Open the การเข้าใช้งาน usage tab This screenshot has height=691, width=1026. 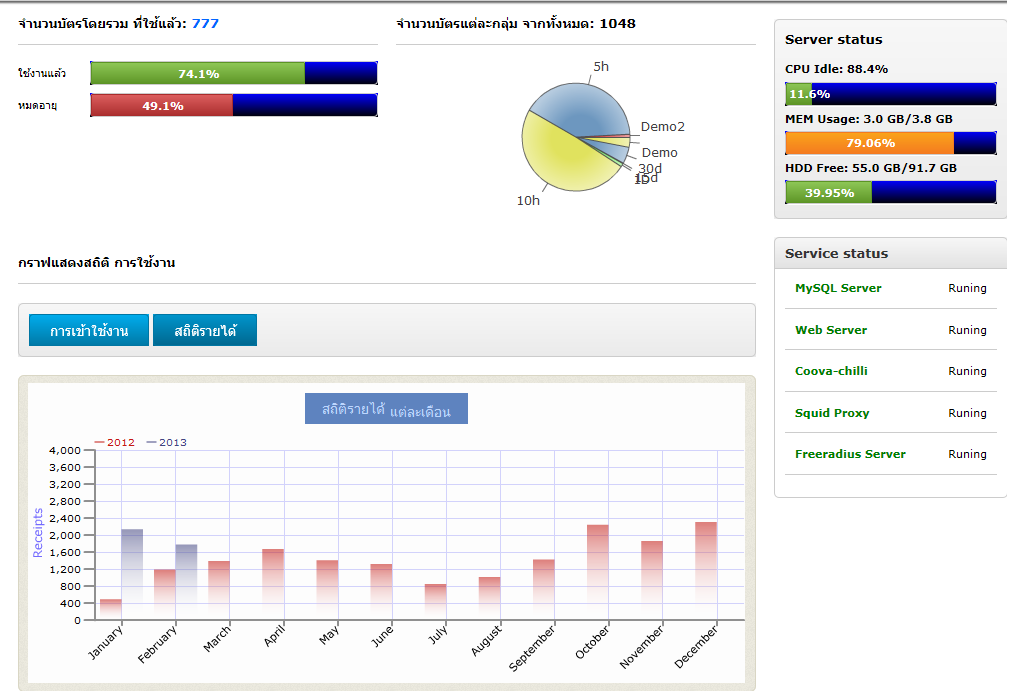89,330
